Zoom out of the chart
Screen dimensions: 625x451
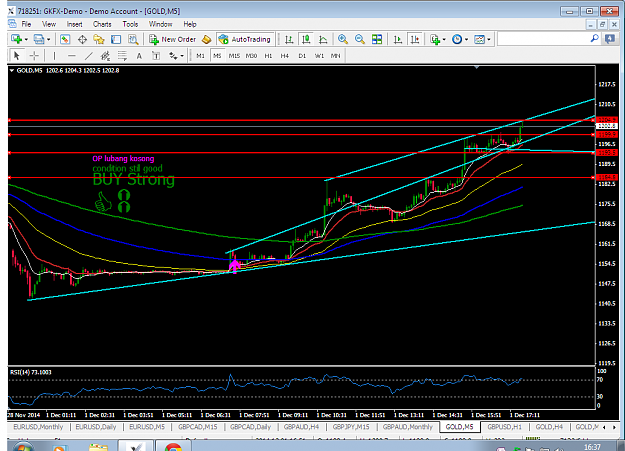click(360, 39)
